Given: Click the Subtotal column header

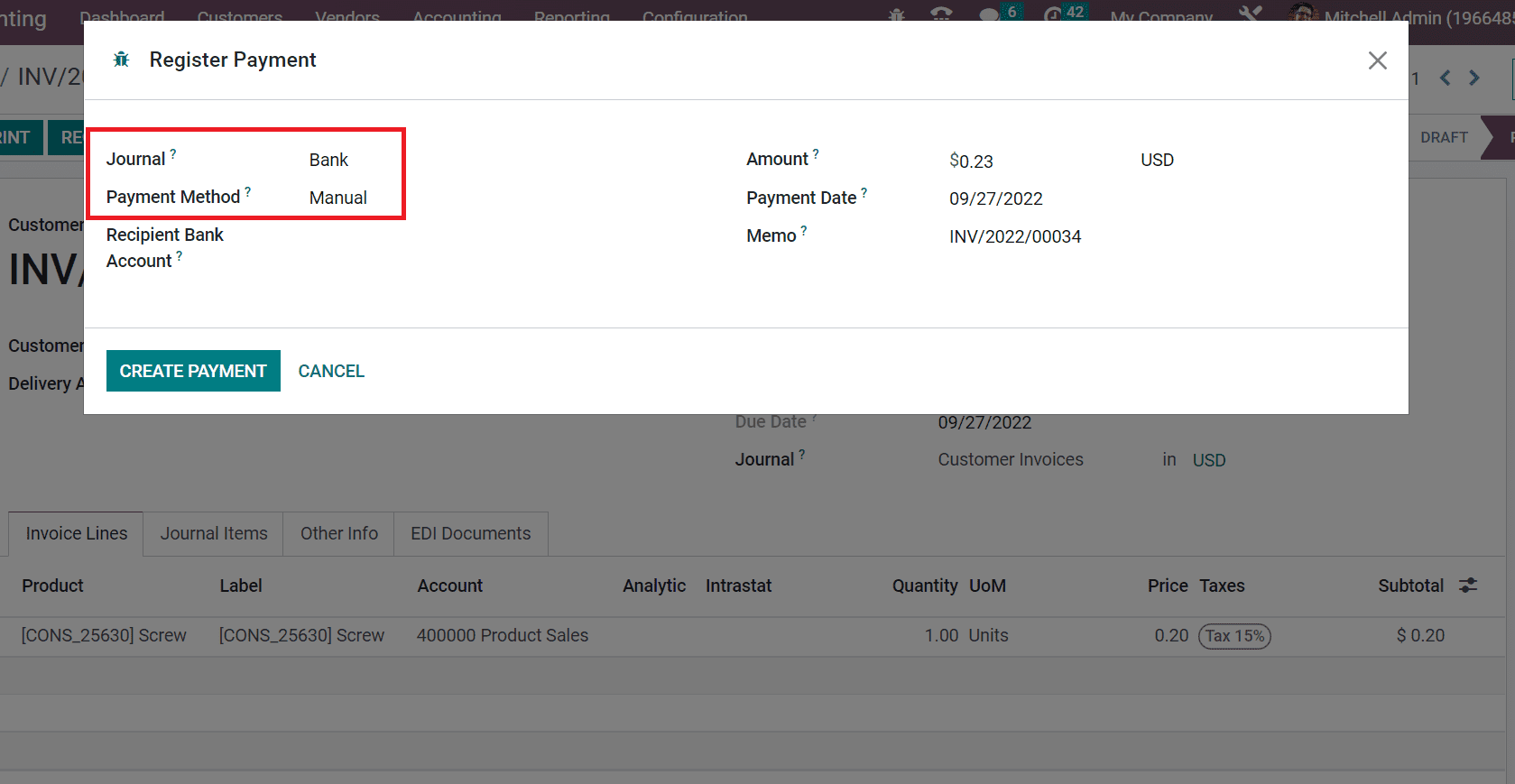Looking at the screenshot, I should 1410,586.
